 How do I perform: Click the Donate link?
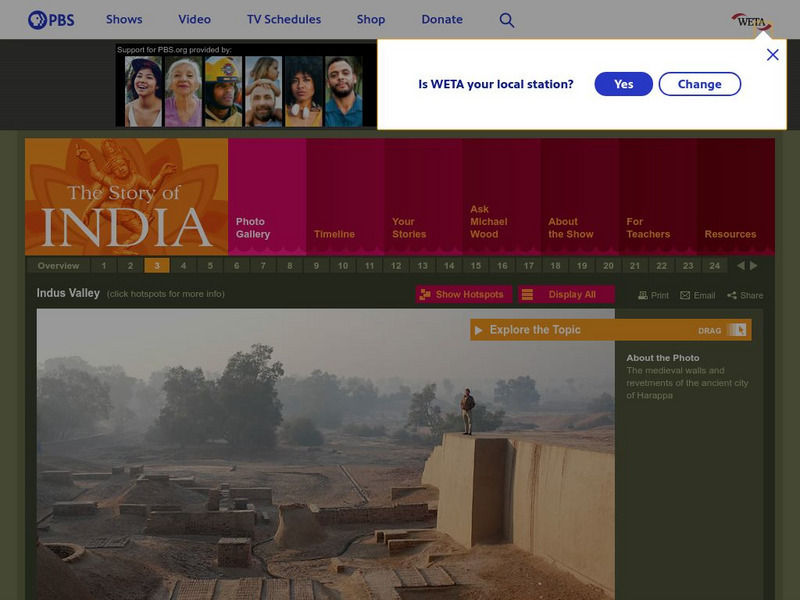441,19
